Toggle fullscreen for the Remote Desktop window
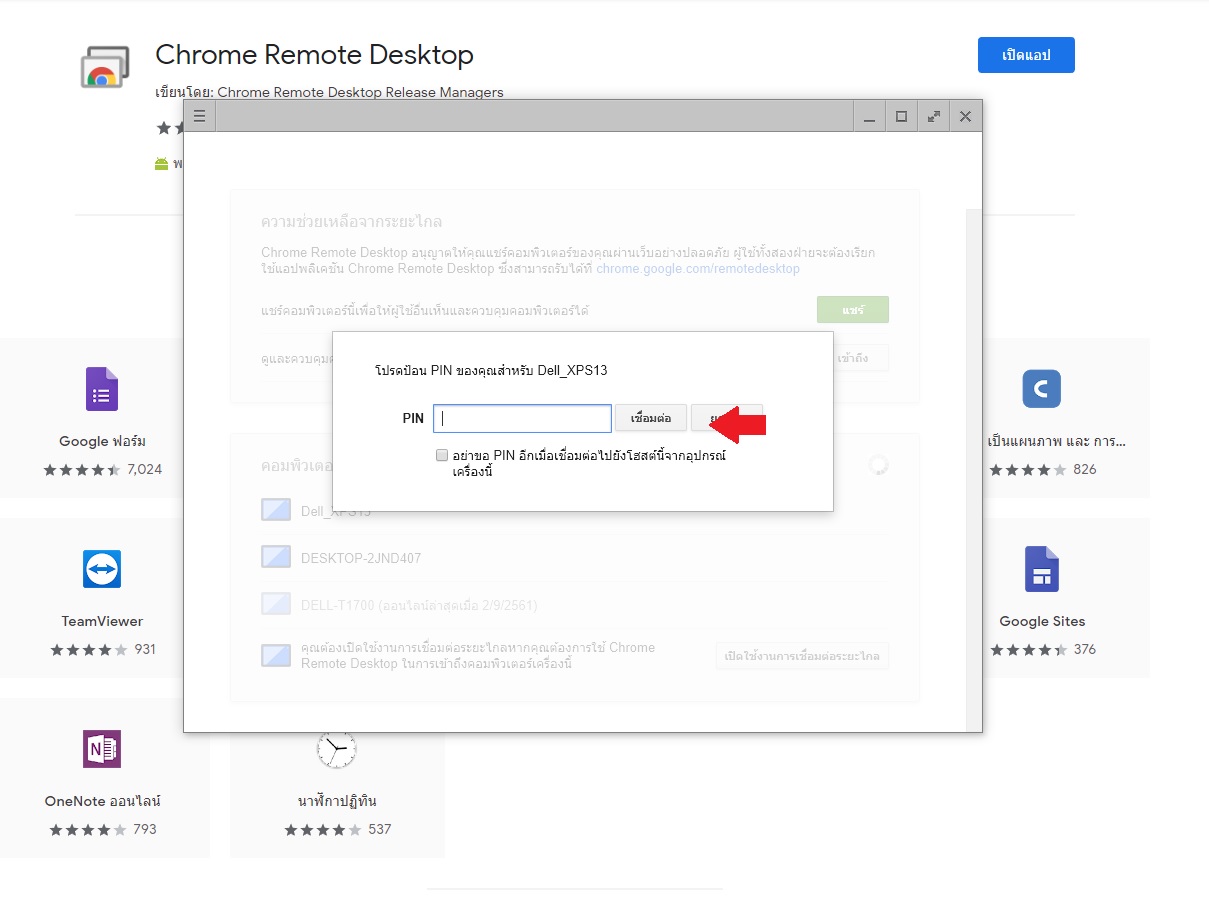Viewport: 1209px width, 899px height. [933, 116]
